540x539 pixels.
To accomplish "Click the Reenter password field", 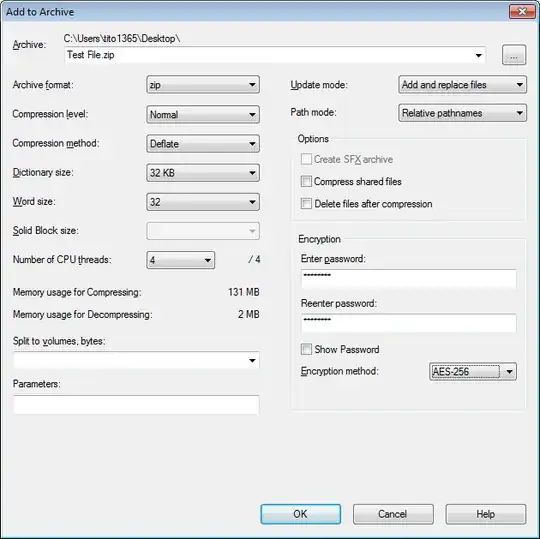I will tap(408, 323).
